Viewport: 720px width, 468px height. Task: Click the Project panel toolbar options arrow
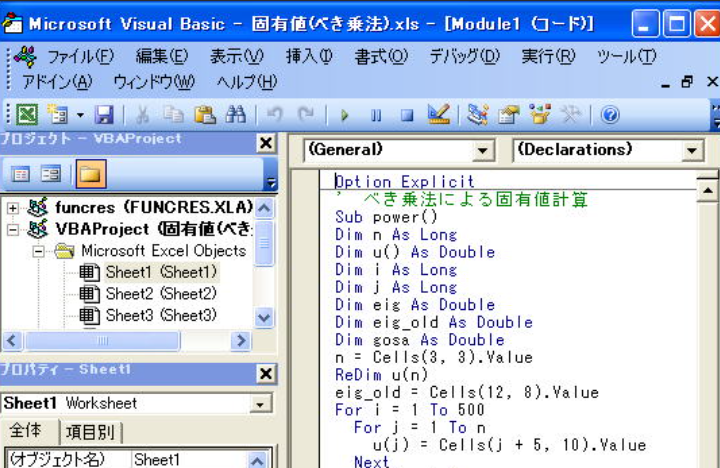(x=271, y=184)
